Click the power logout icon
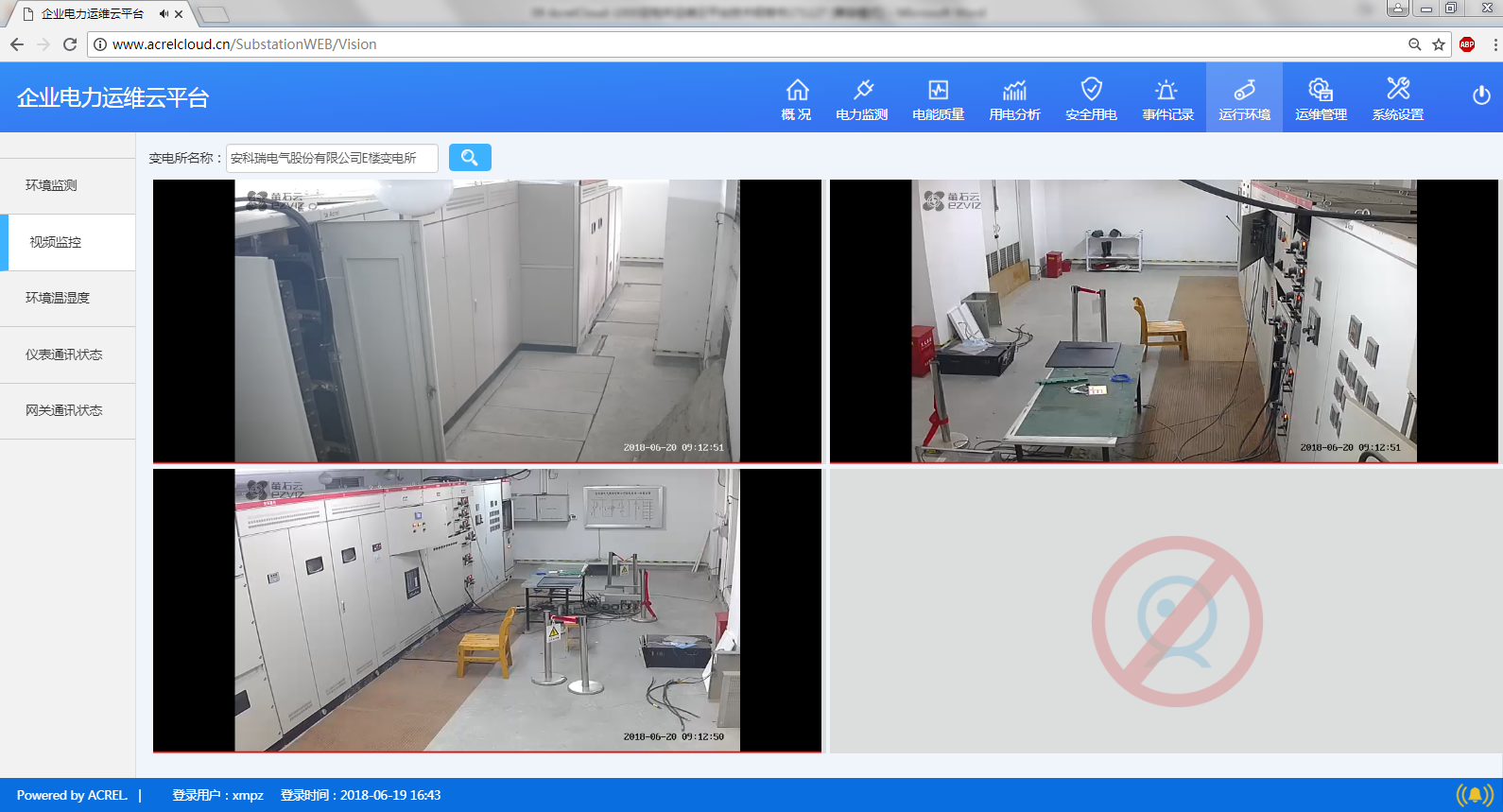 click(x=1481, y=95)
